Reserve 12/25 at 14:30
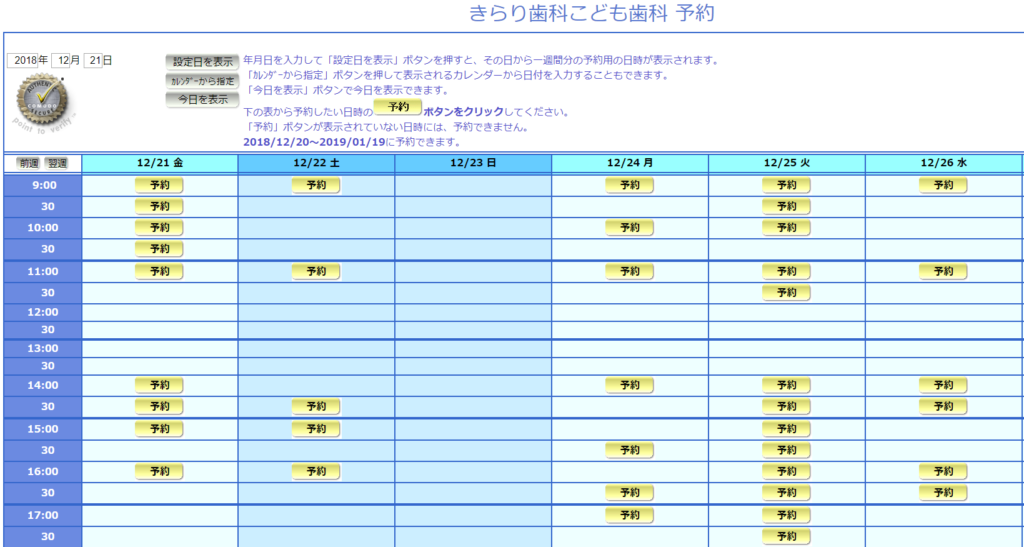The height and width of the screenshot is (547, 1024). point(786,407)
